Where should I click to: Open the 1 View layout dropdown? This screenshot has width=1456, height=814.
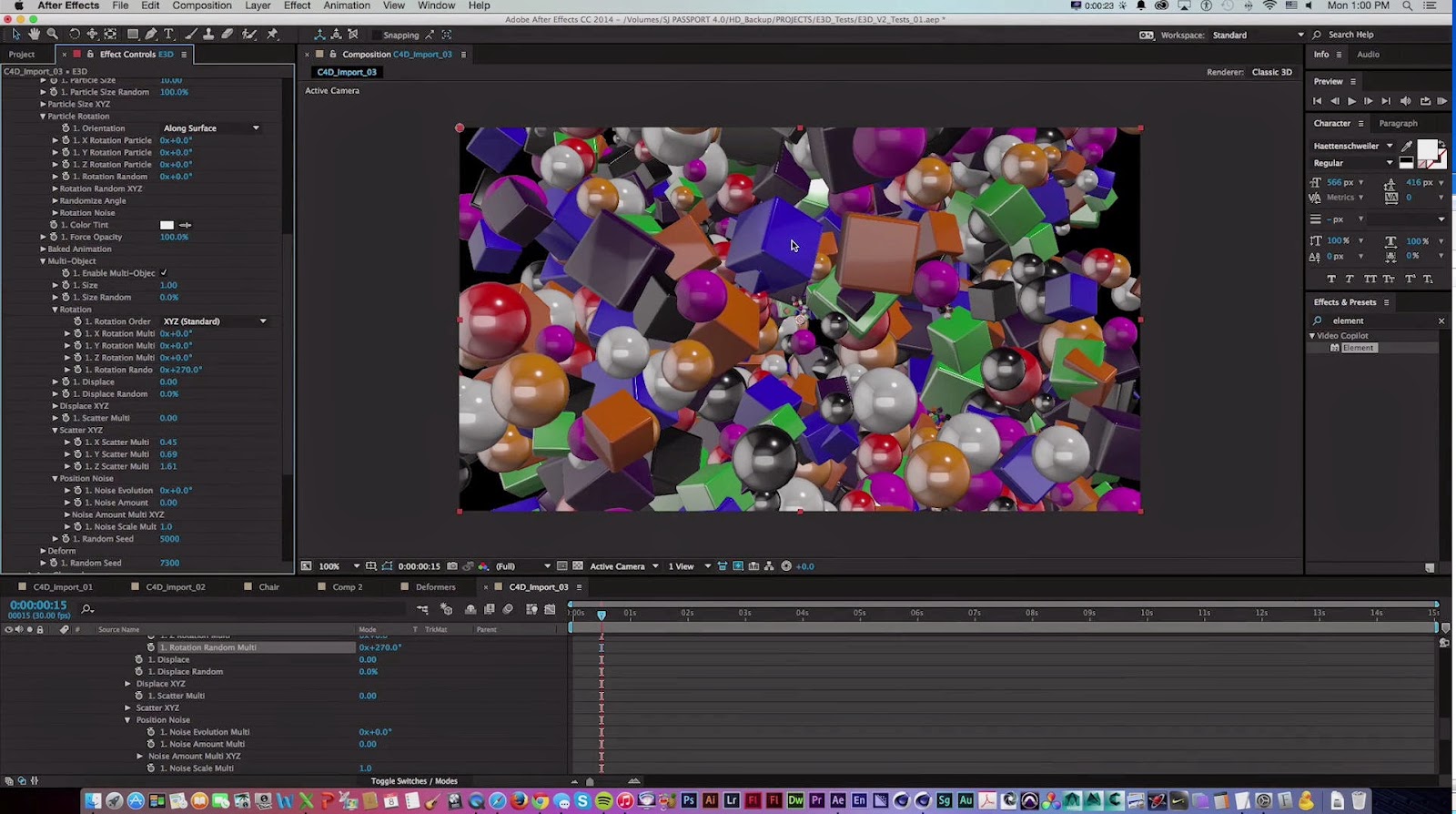coord(690,566)
